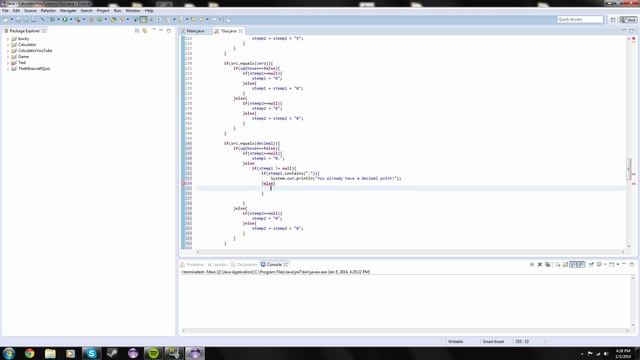The height and width of the screenshot is (360, 640).
Task: Open the New icon's dropdown arrow
Action: (x=11, y=20)
